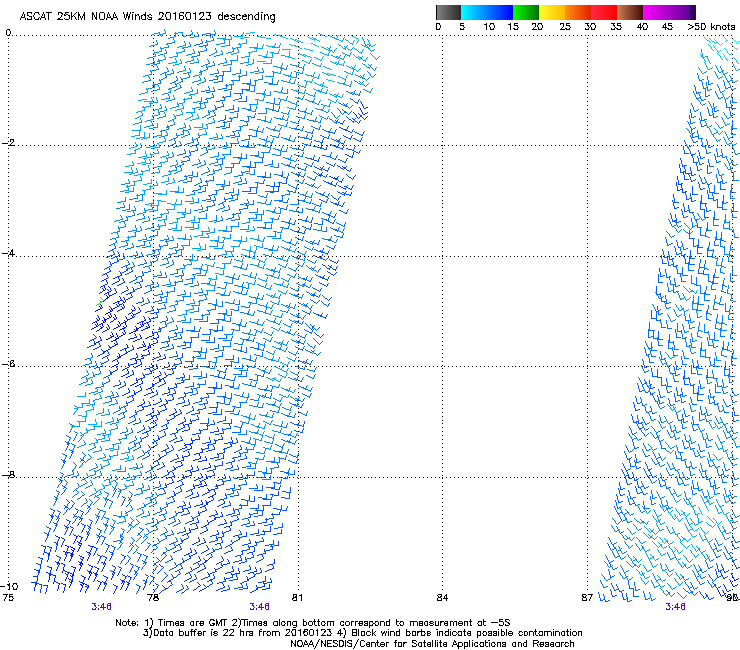
Task: Click the '5' label under the color scale
Action: (x=462, y=27)
